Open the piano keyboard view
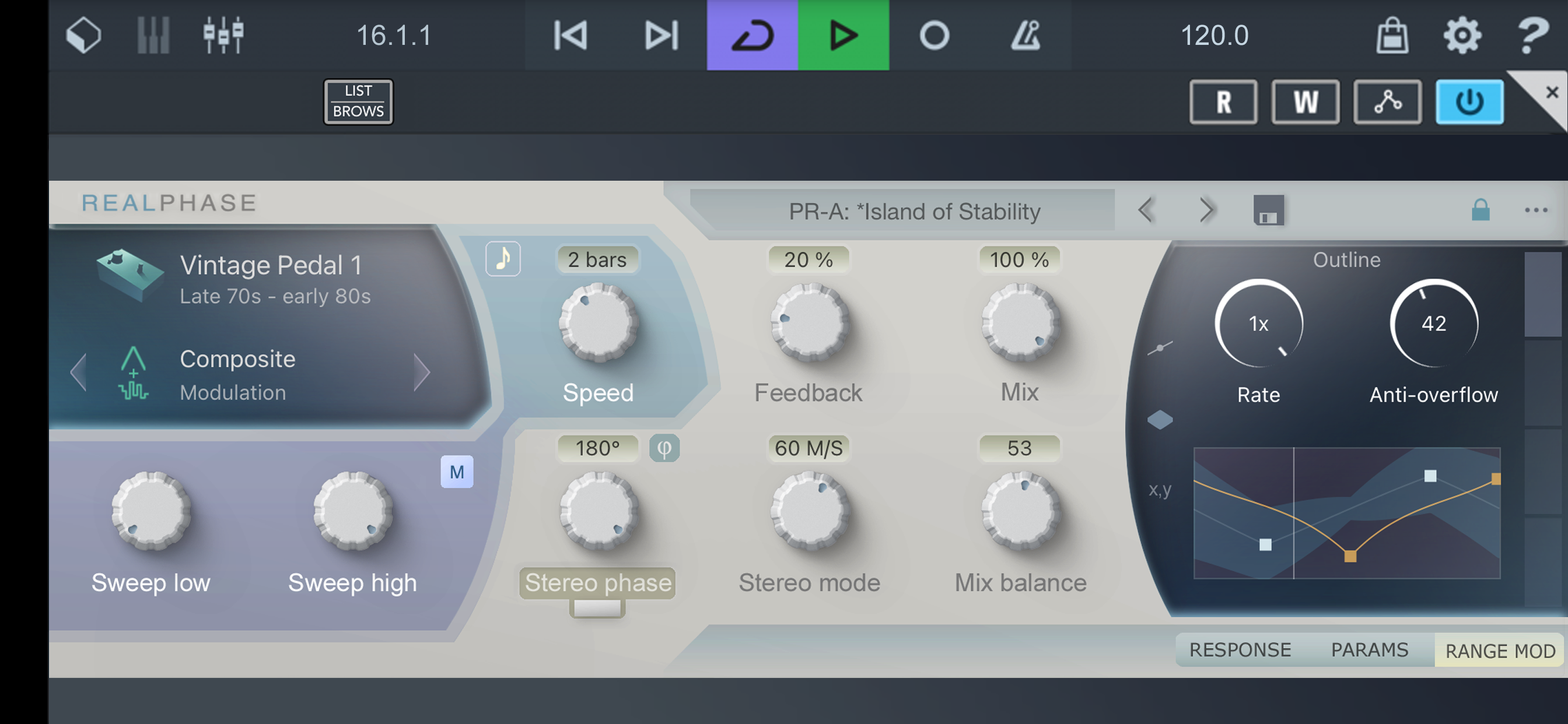The width and height of the screenshot is (1568, 724). click(153, 36)
